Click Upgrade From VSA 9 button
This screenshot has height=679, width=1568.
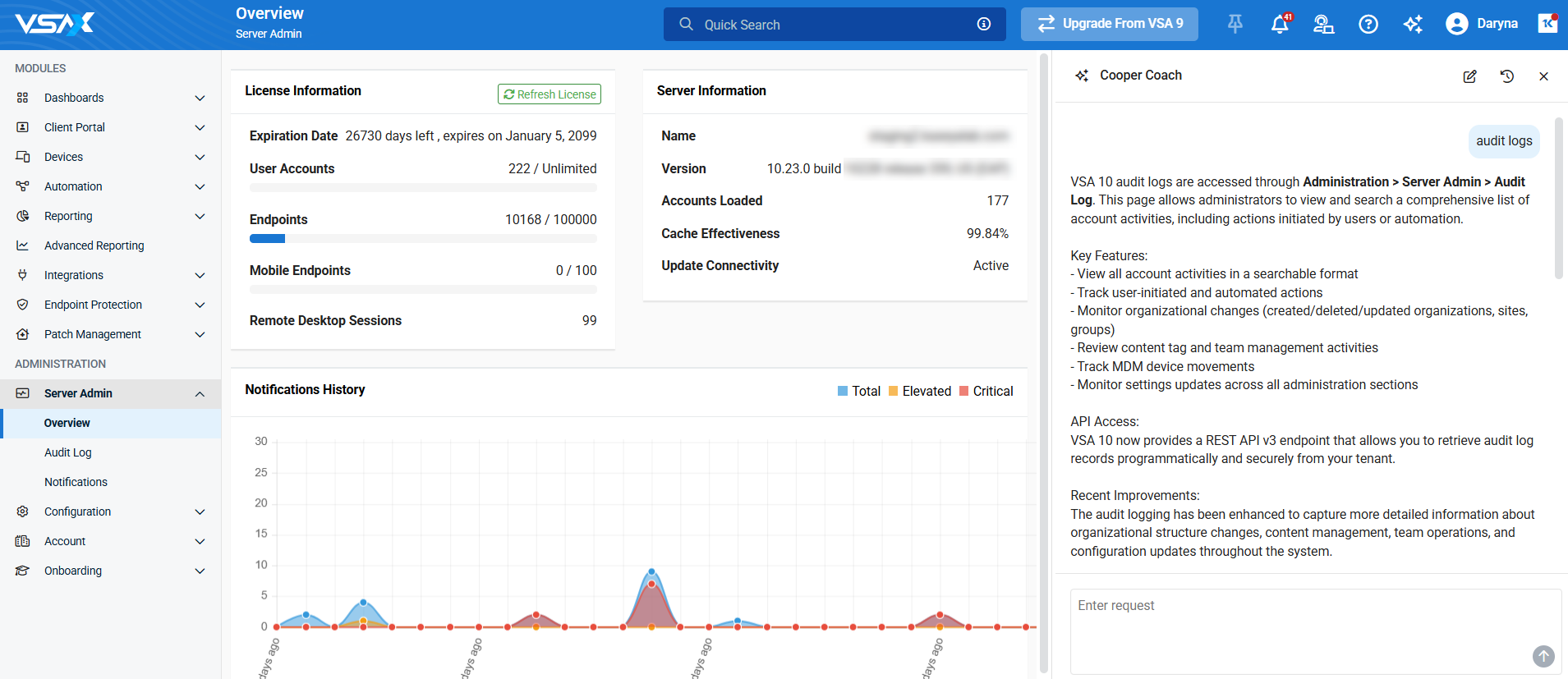point(1109,24)
